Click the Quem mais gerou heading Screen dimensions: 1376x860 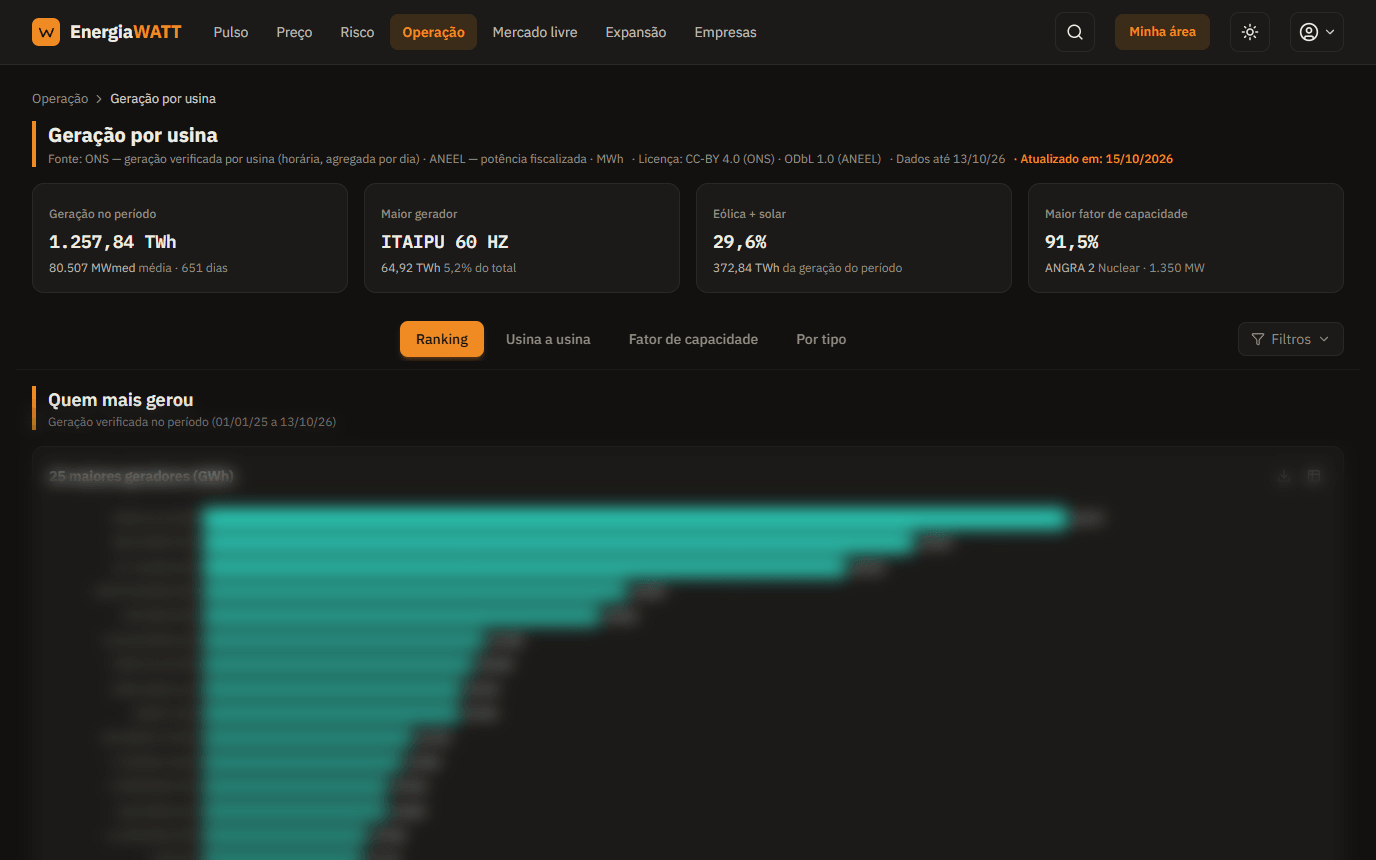click(x=121, y=400)
